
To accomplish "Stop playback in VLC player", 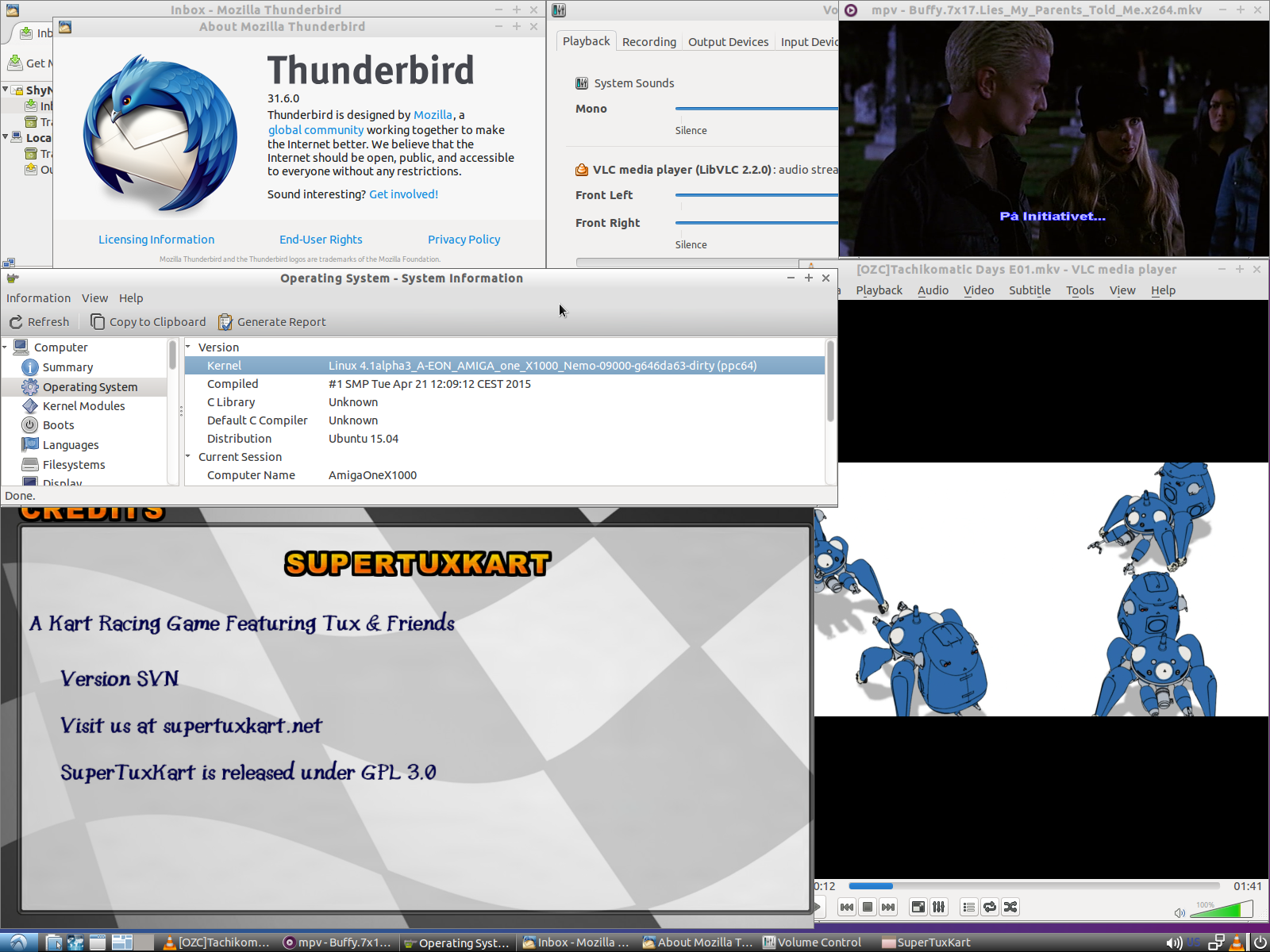I will [868, 907].
